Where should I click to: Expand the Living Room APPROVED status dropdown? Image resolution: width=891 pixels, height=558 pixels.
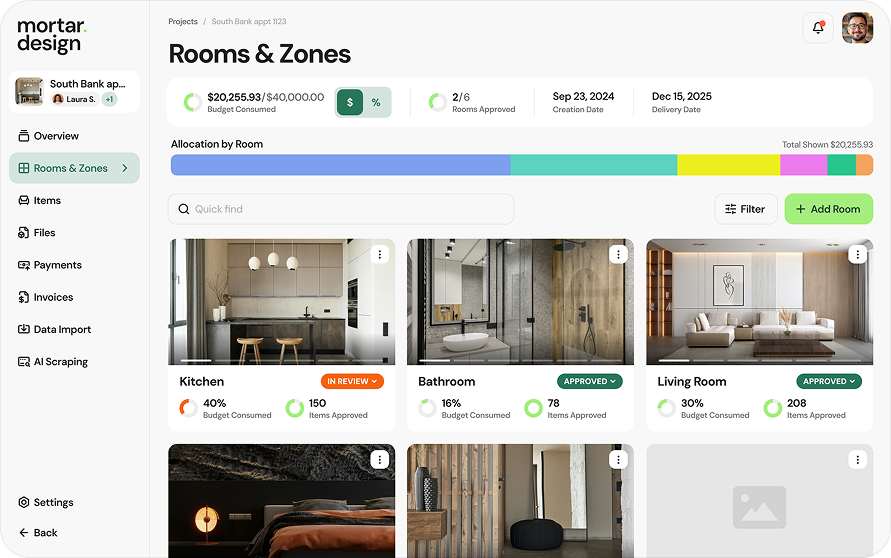tap(829, 381)
